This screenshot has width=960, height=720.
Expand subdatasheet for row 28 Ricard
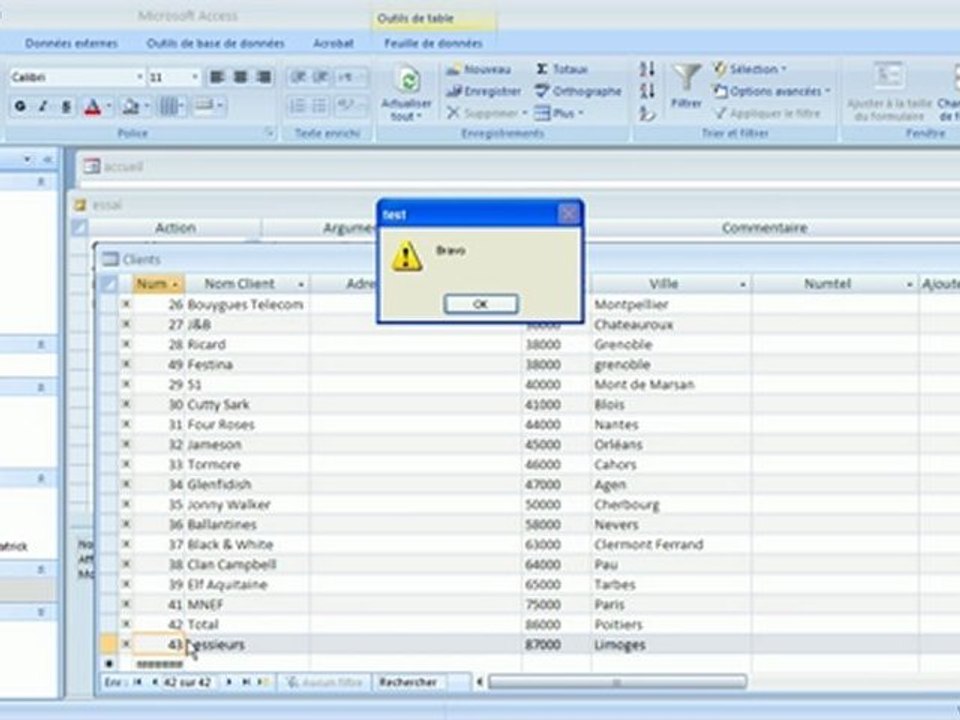[x=126, y=344]
